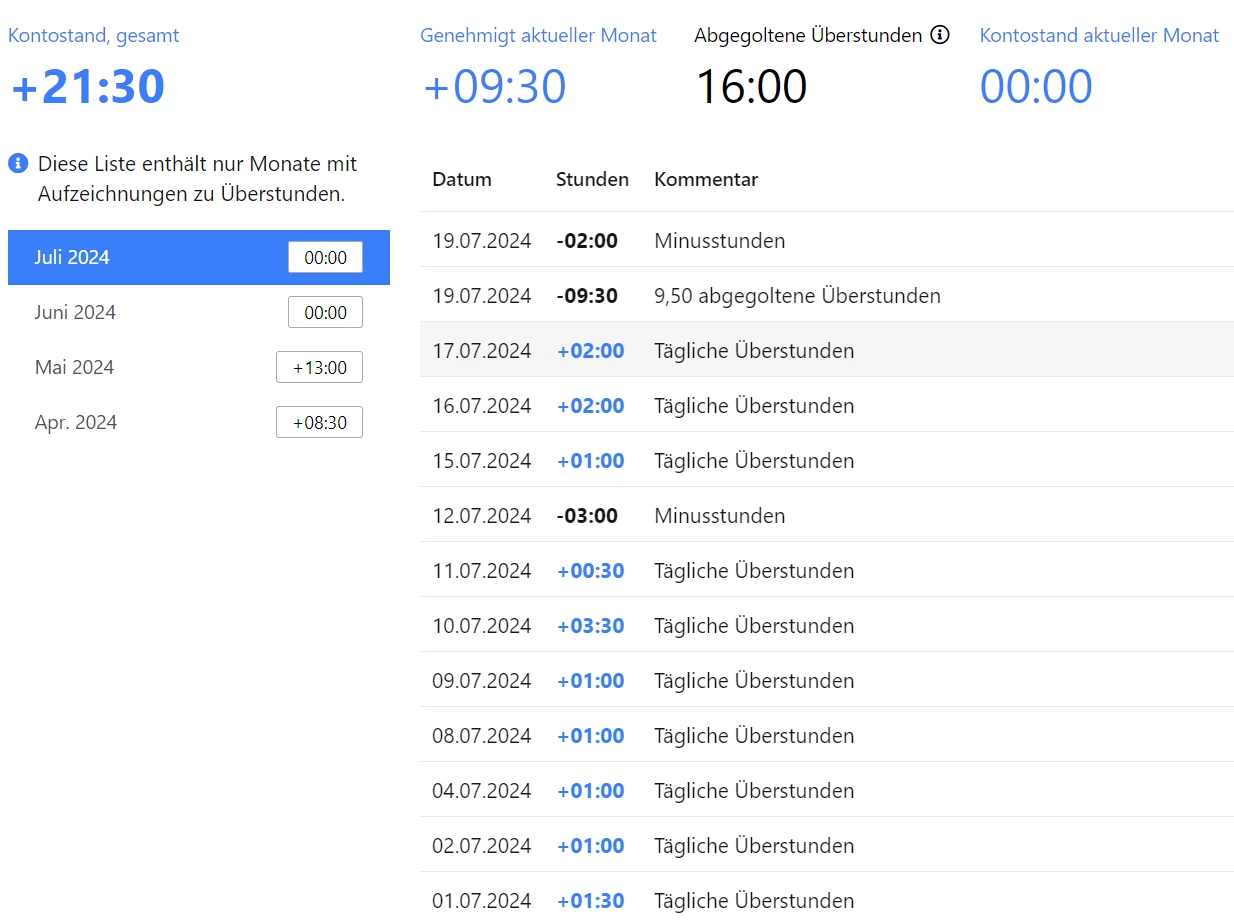Viewport: 1234px width, 923px height.
Task: Click 09.07.2024 date cell
Action: click(482, 681)
